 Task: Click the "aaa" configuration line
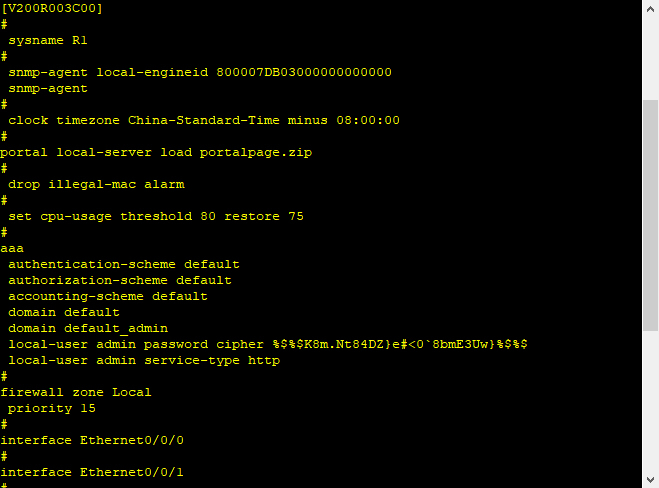pos(12,248)
